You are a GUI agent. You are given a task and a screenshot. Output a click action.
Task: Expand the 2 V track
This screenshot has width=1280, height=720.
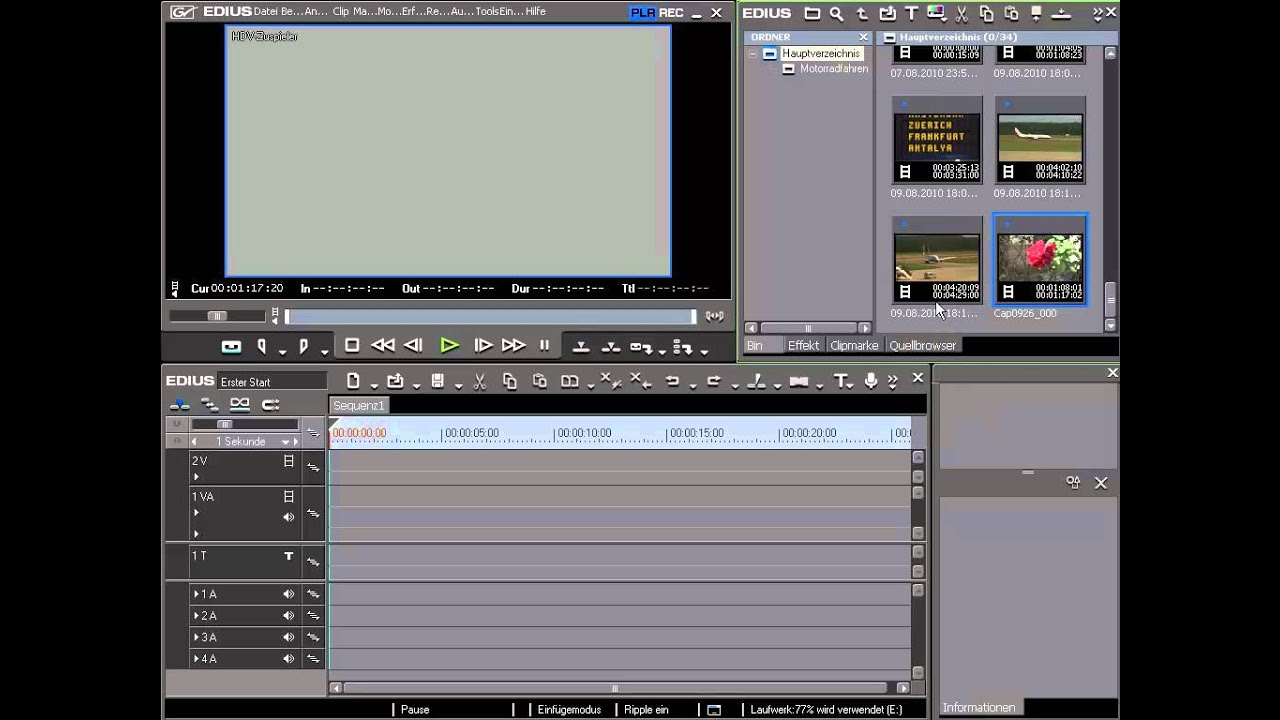tap(196, 477)
